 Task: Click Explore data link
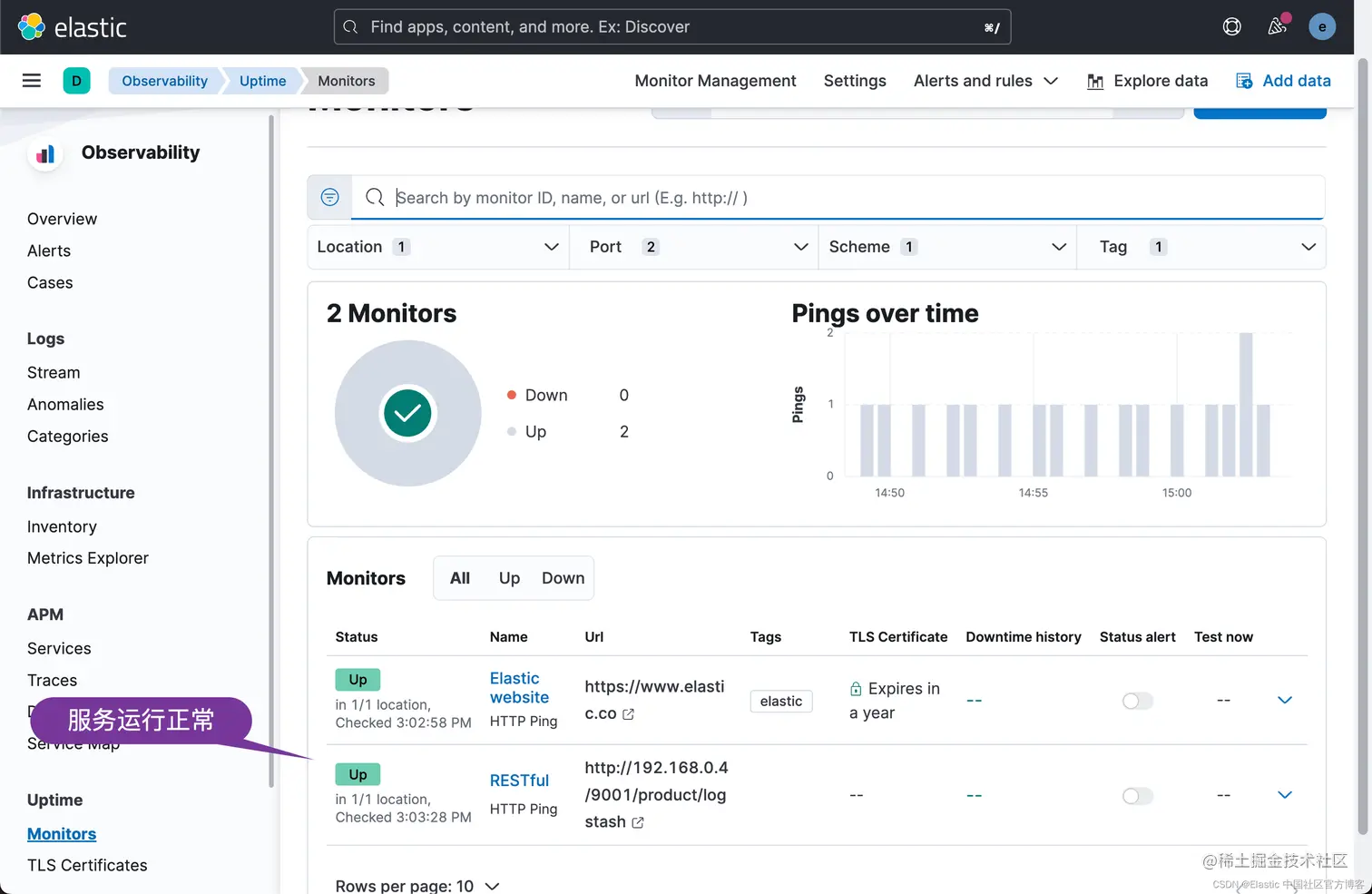point(1161,81)
